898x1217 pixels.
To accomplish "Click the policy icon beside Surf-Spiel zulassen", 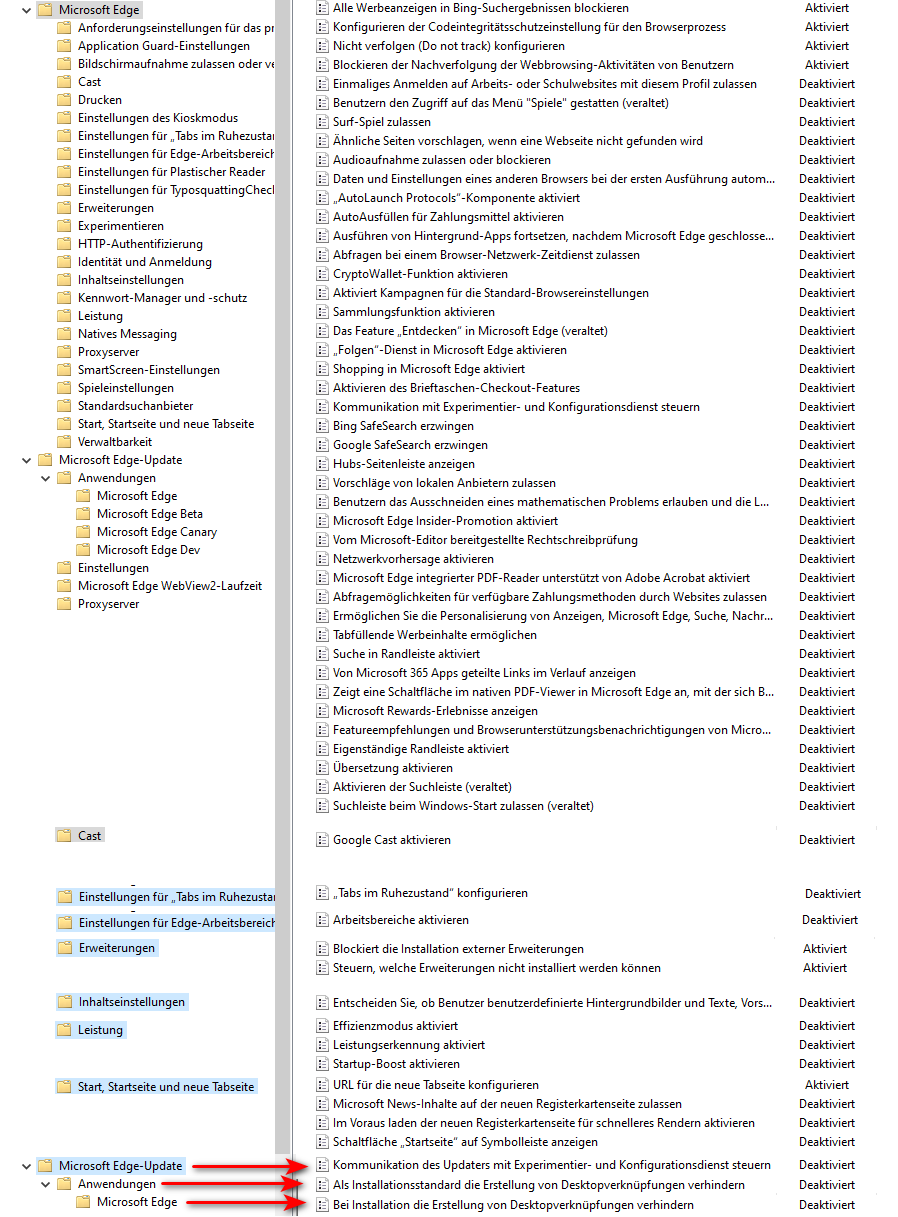I will tap(322, 122).
